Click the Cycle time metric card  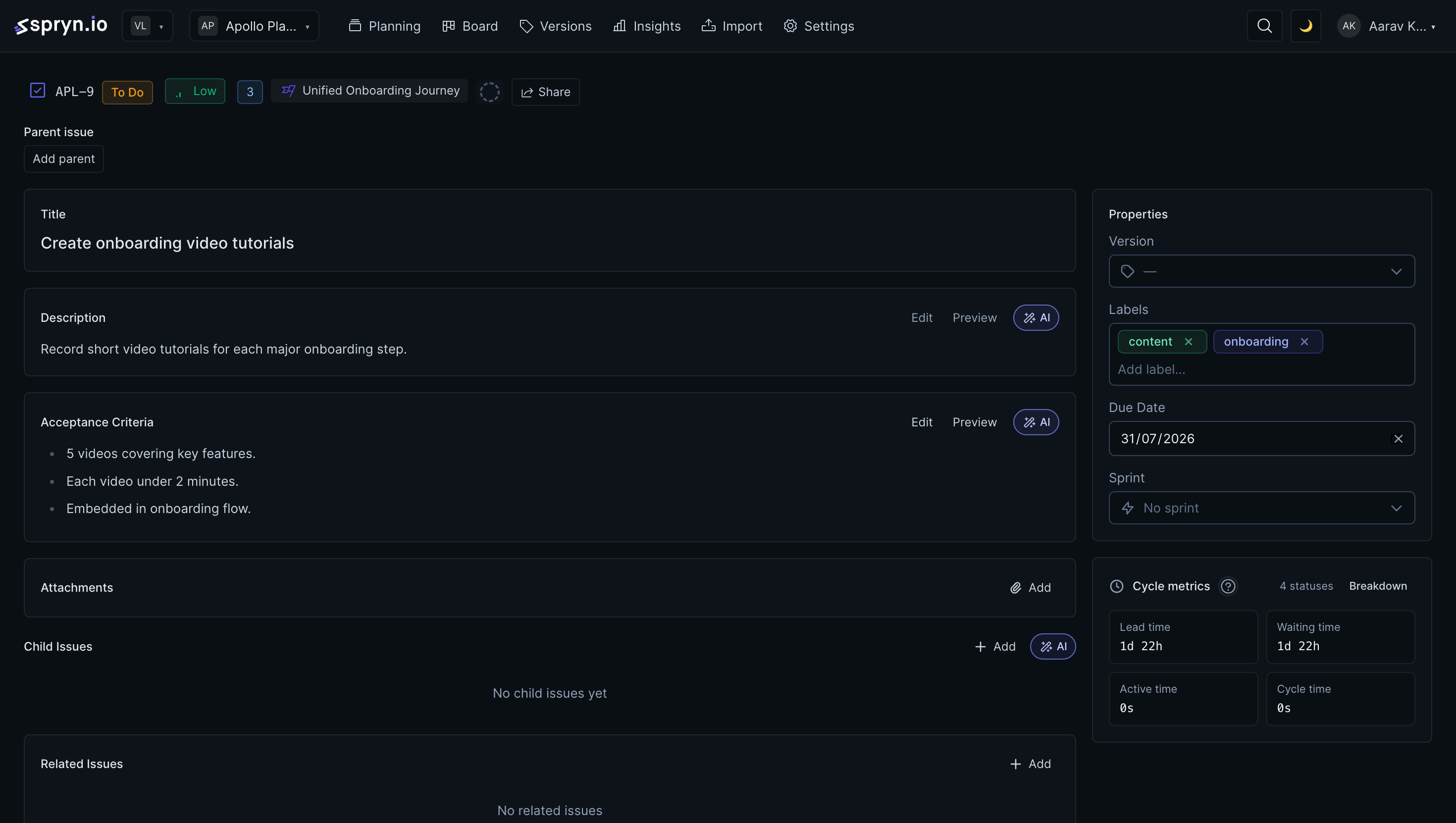click(x=1340, y=699)
